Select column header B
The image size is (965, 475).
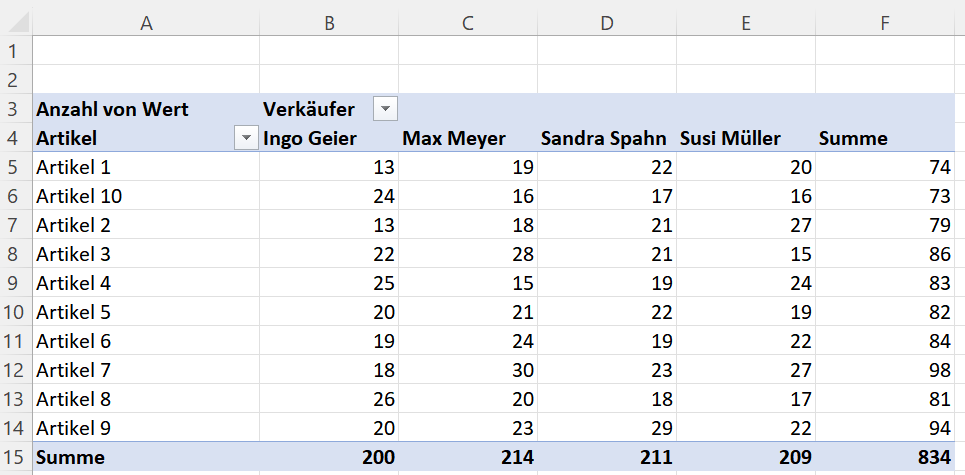[x=329, y=23]
